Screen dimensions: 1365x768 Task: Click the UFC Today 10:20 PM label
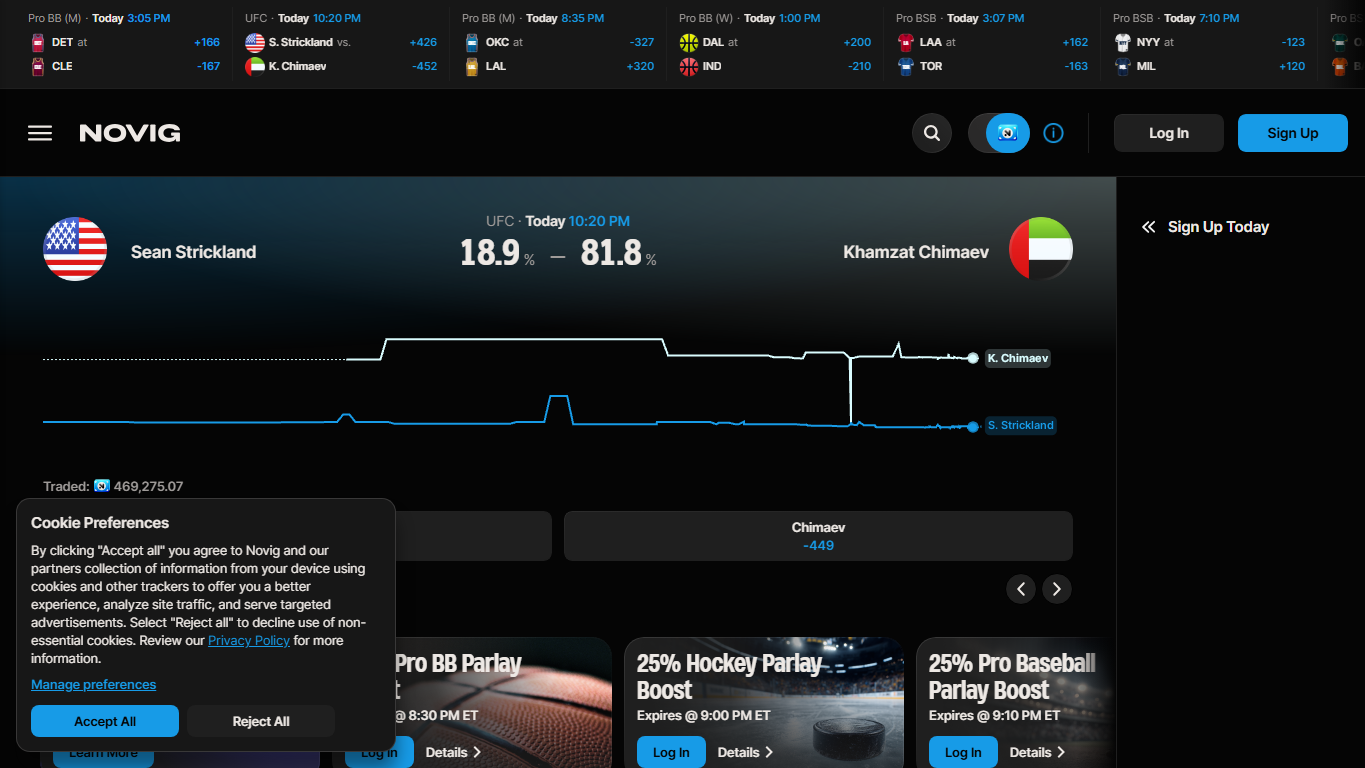558,221
